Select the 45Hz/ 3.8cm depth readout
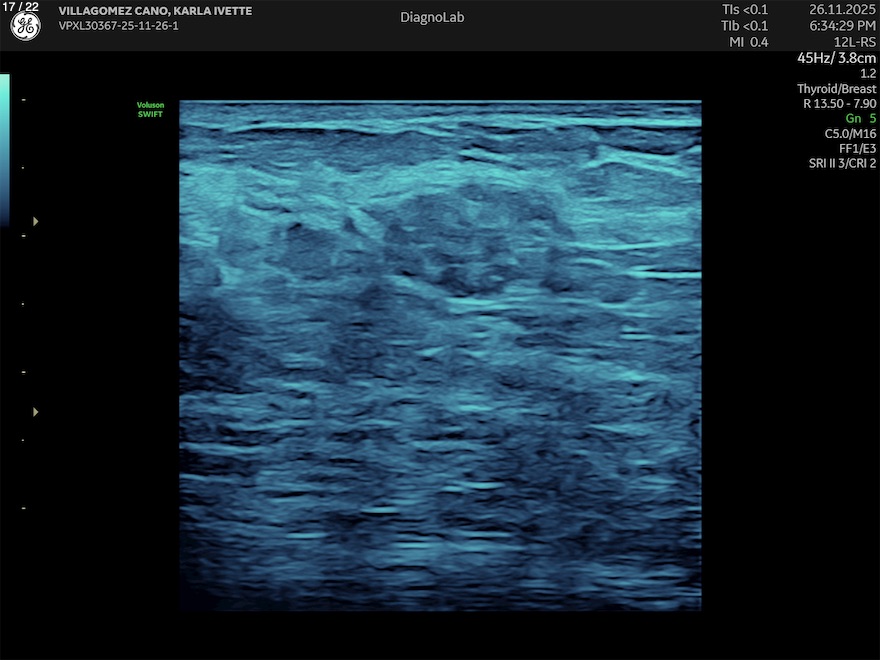 pyautogui.click(x=836, y=58)
